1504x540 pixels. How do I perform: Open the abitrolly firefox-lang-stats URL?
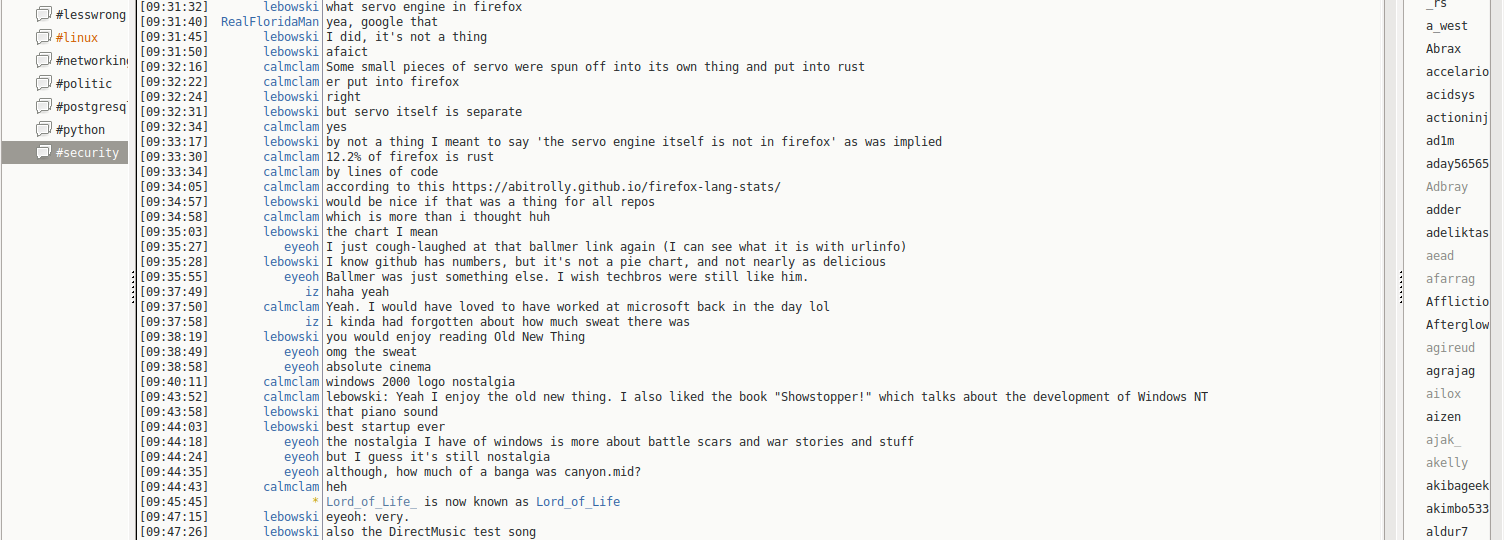[x=615, y=187]
